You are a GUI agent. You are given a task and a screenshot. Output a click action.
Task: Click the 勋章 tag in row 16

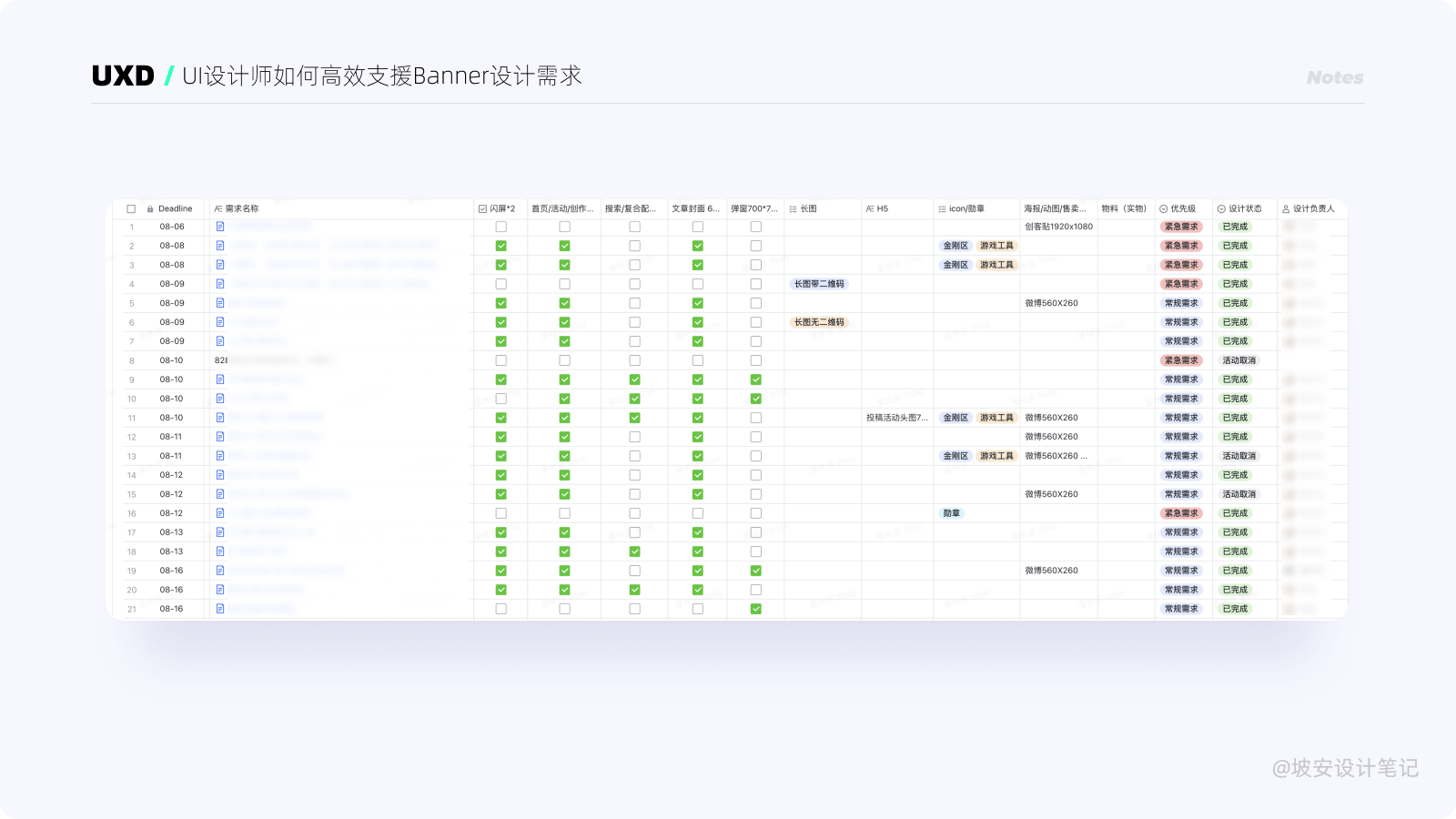(952, 513)
